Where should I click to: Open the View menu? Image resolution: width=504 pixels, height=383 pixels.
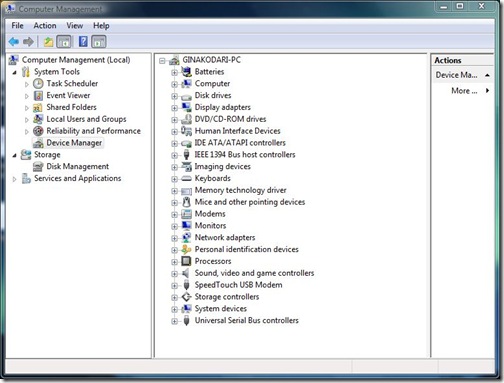(x=75, y=26)
